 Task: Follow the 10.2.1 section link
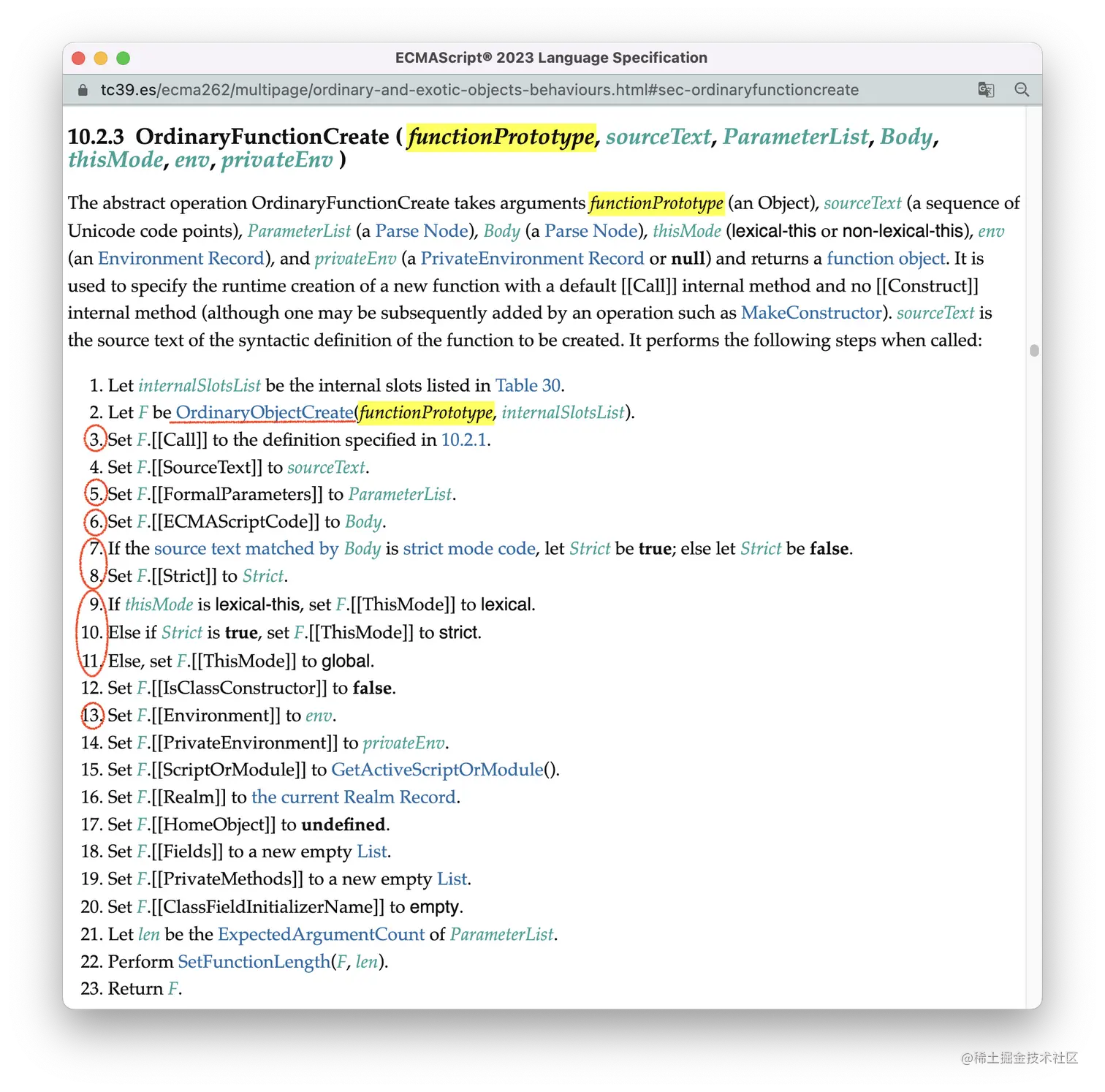[x=463, y=440]
